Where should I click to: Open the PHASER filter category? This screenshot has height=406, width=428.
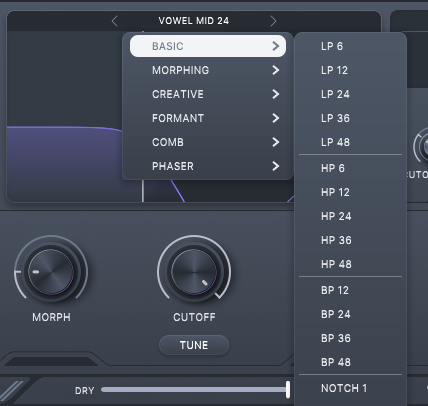click(x=208, y=166)
